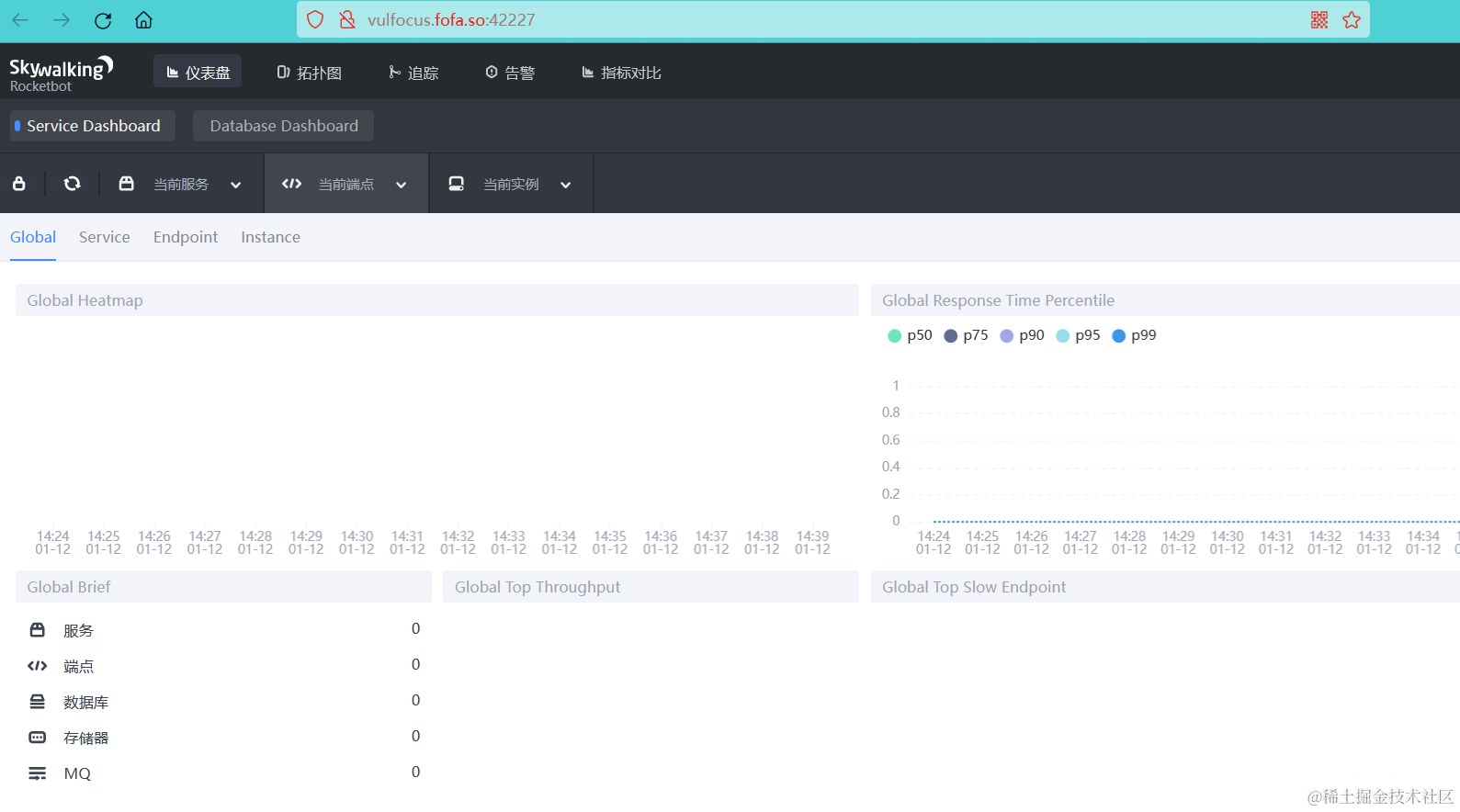Screen dimensions: 1460x812
Task: Click the 当前服务 service briefcase icon
Action: click(x=127, y=184)
